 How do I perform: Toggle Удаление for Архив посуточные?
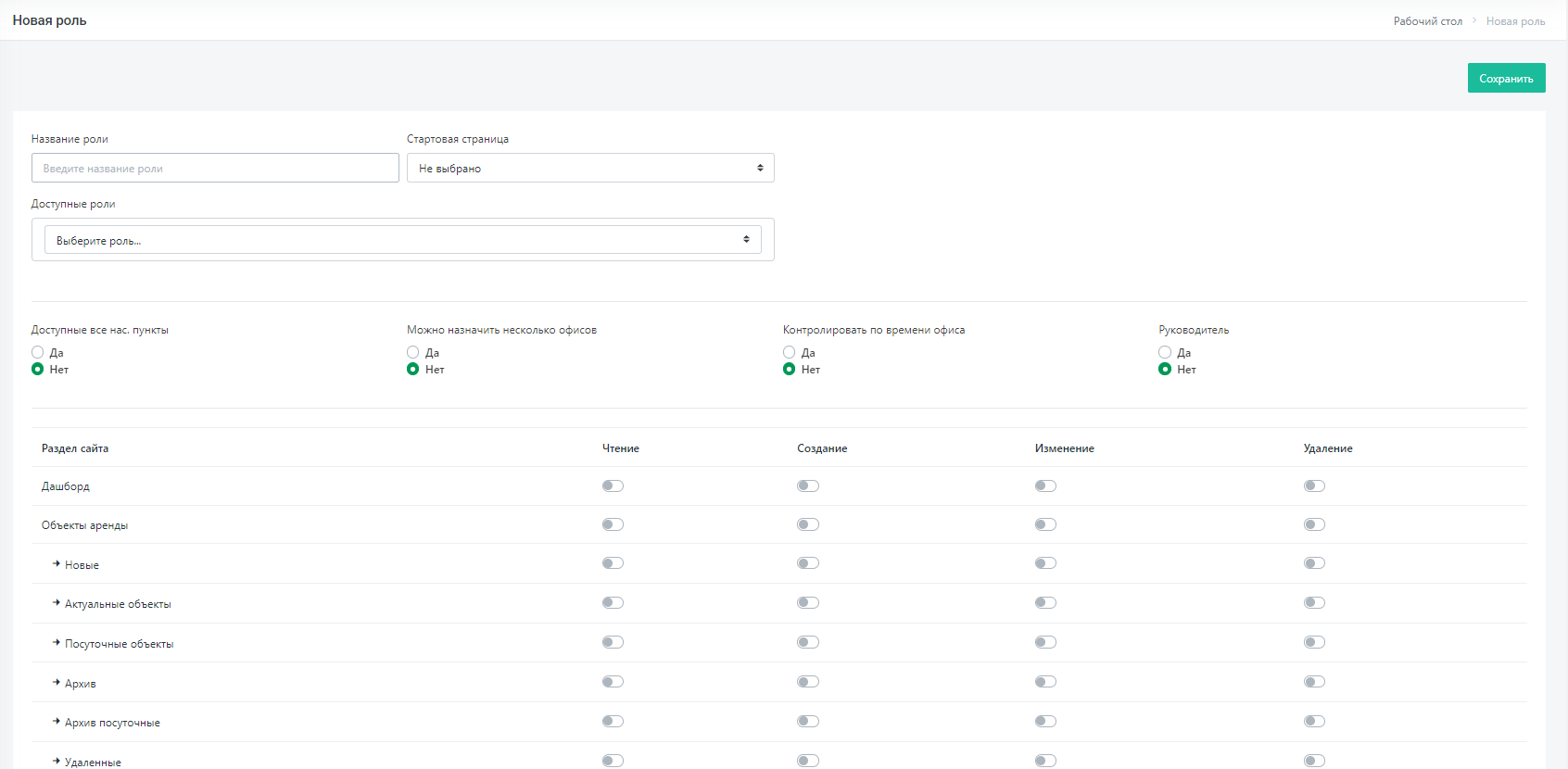(1314, 721)
